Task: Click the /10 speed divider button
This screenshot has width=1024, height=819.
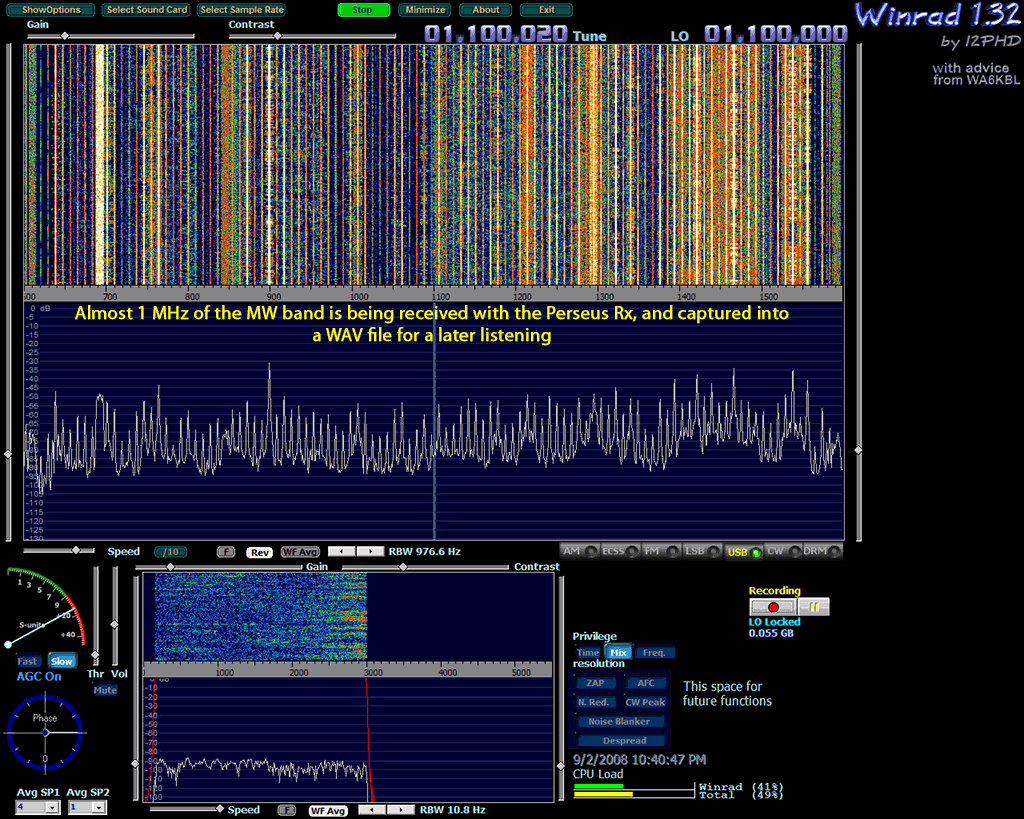Action: tap(170, 552)
